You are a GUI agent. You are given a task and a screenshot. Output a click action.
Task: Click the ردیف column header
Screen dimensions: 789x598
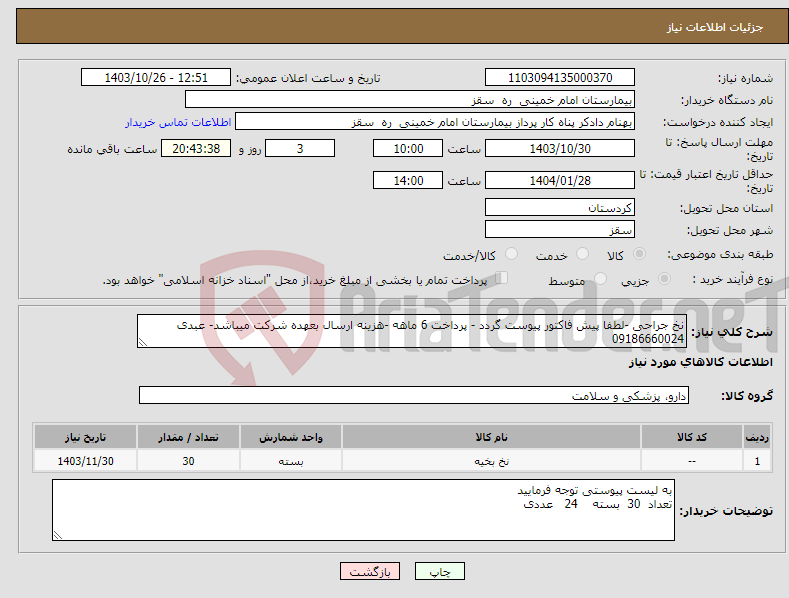pos(757,437)
